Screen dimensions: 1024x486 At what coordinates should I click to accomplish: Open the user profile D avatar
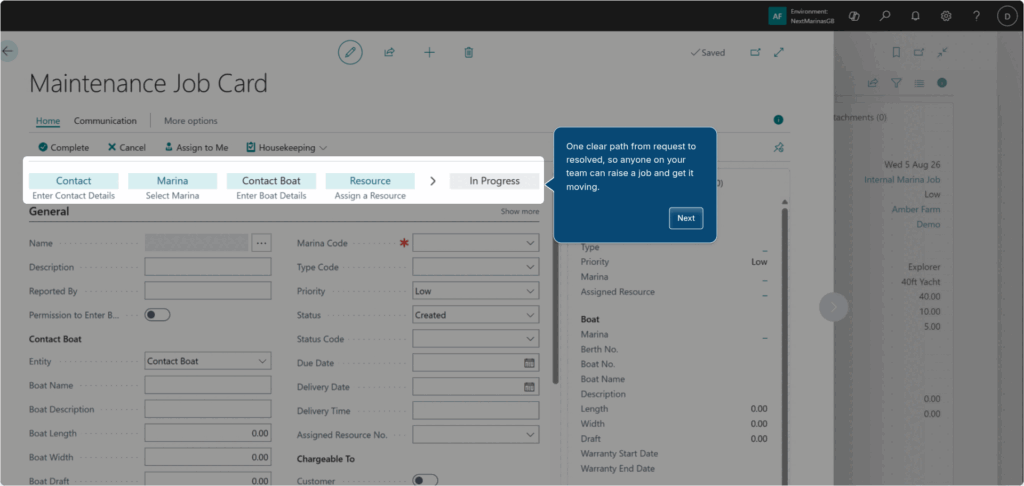[1007, 16]
